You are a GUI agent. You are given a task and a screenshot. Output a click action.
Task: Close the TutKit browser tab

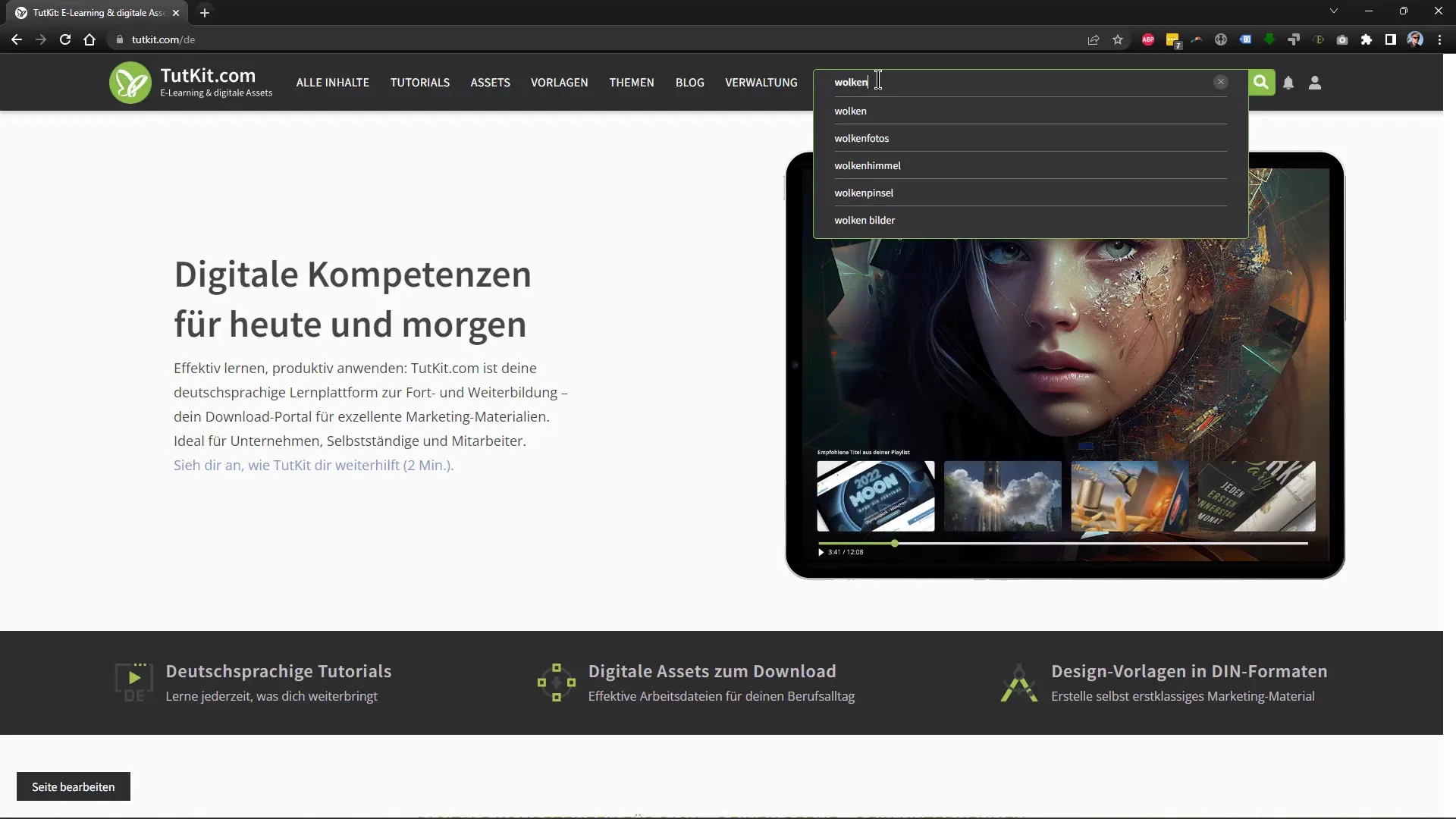[176, 12]
